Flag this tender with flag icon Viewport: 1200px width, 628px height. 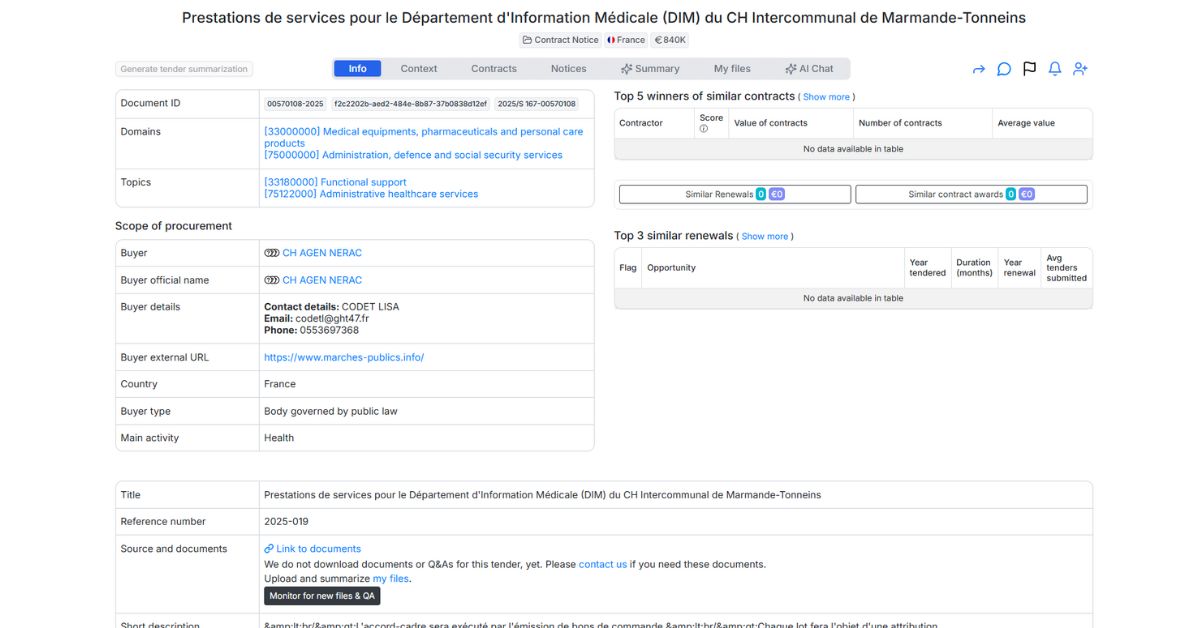(x=1029, y=69)
